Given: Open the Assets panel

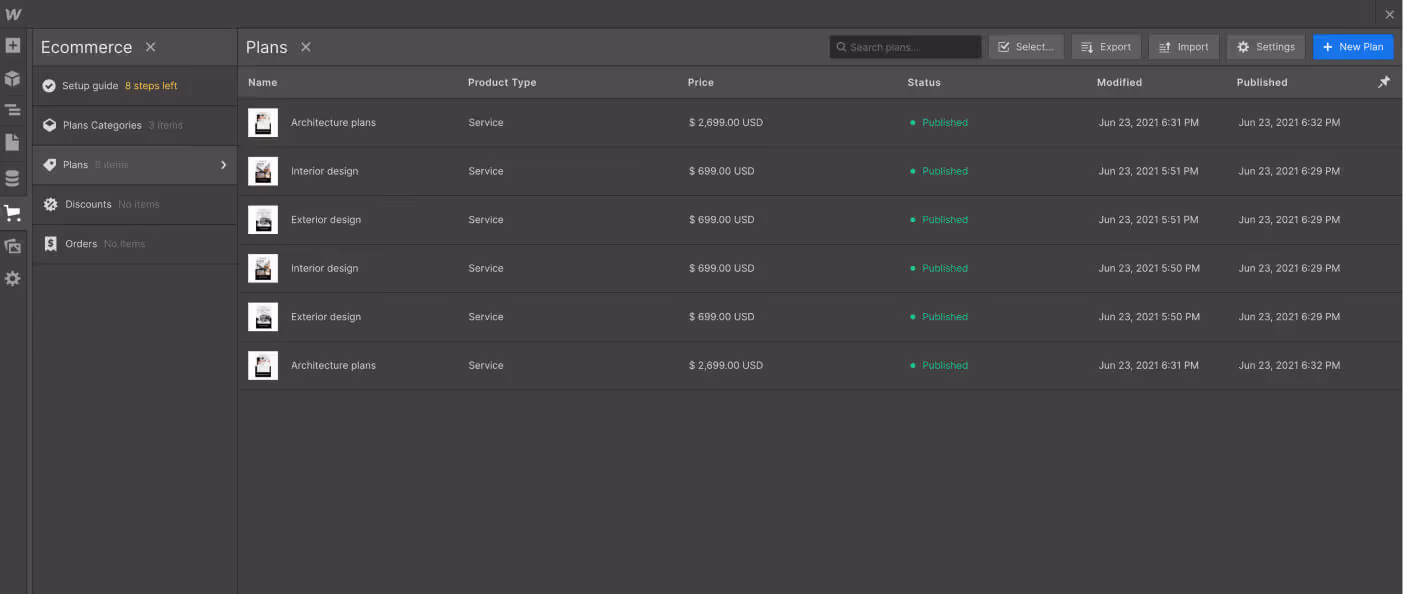Looking at the screenshot, I should tap(13, 246).
